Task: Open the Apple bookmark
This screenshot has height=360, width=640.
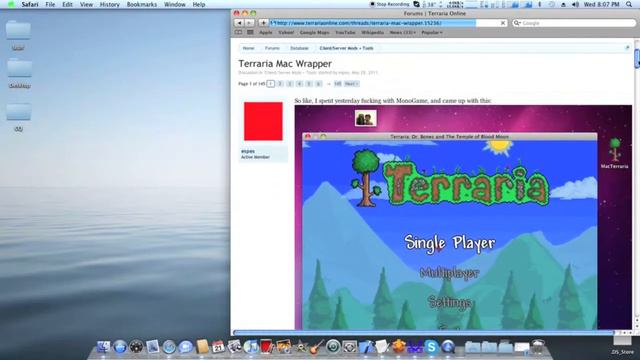Action: tap(266, 32)
